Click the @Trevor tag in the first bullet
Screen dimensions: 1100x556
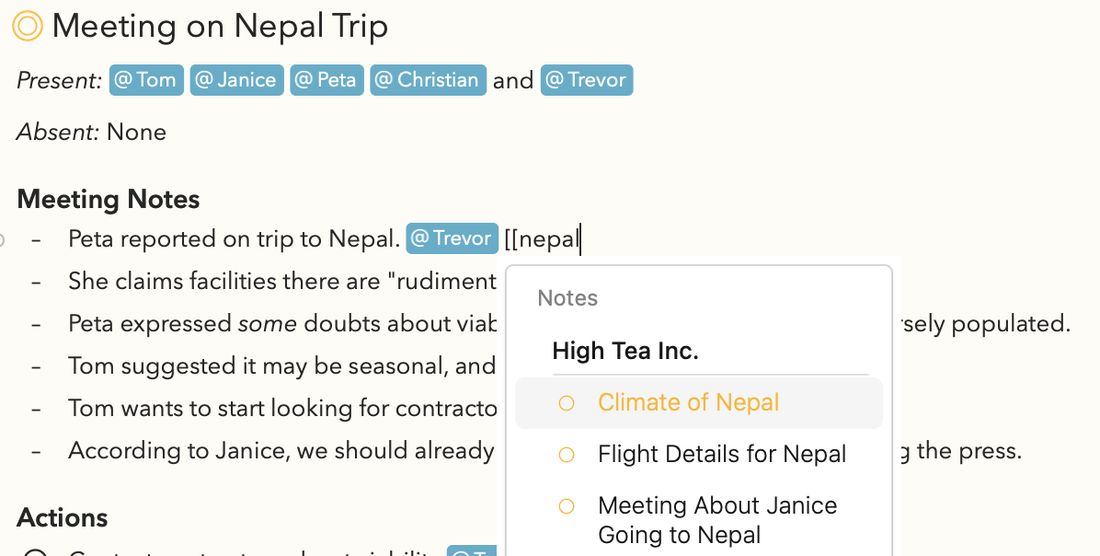(x=452, y=238)
